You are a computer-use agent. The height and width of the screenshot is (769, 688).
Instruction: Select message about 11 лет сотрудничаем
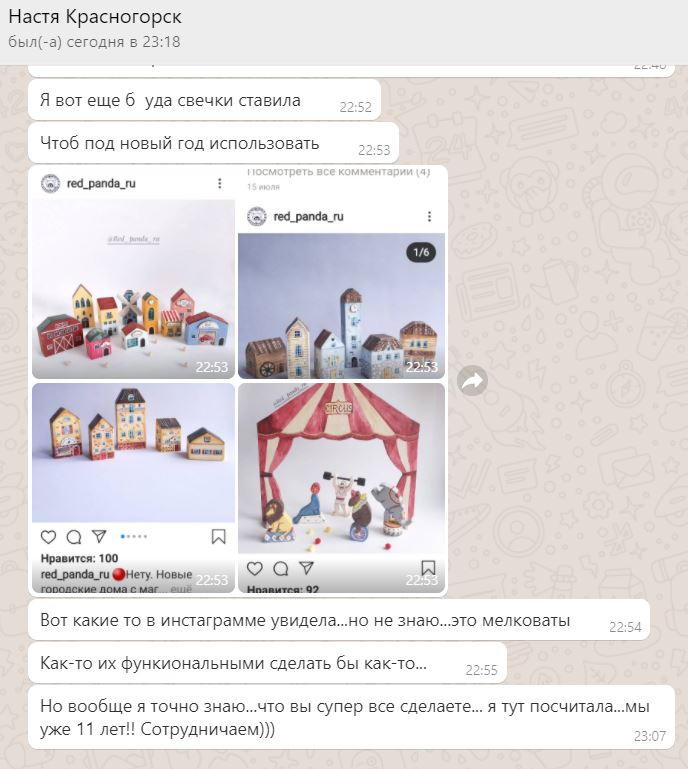[352, 718]
